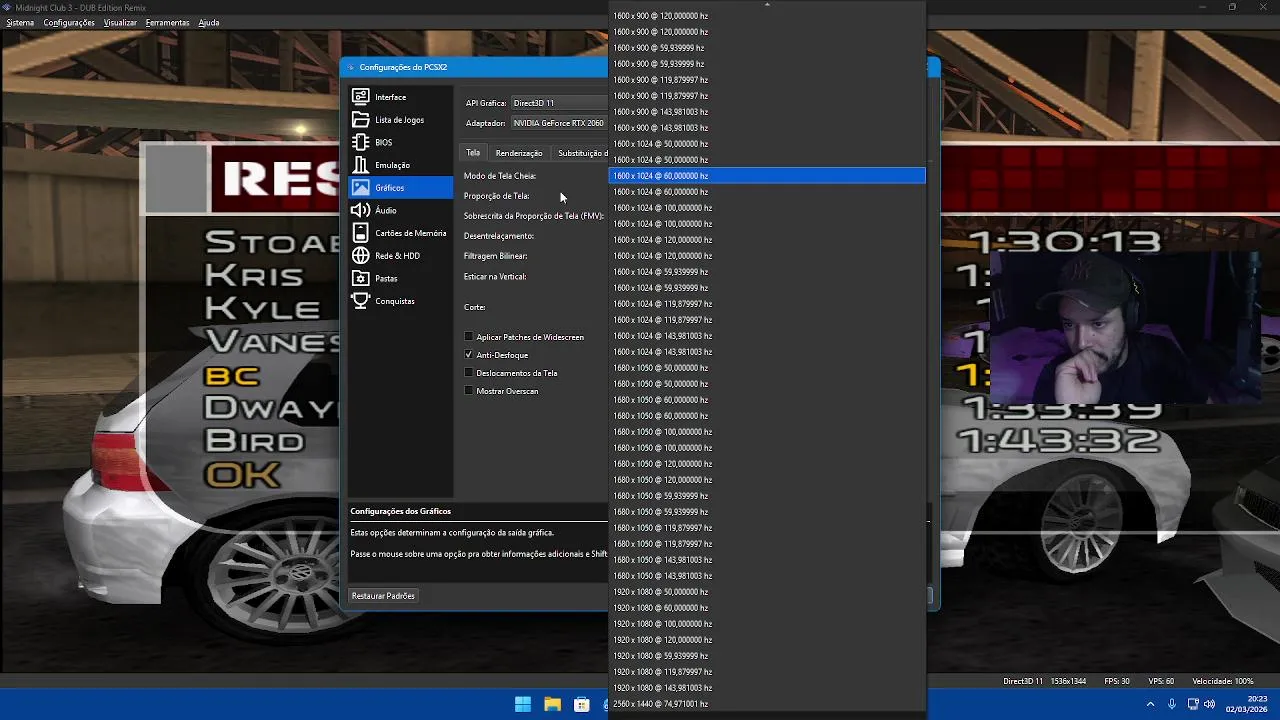Open the Windows Start menu
Image resolution: width=1280 pixels, height=720 pixels.
click(522, 705)
